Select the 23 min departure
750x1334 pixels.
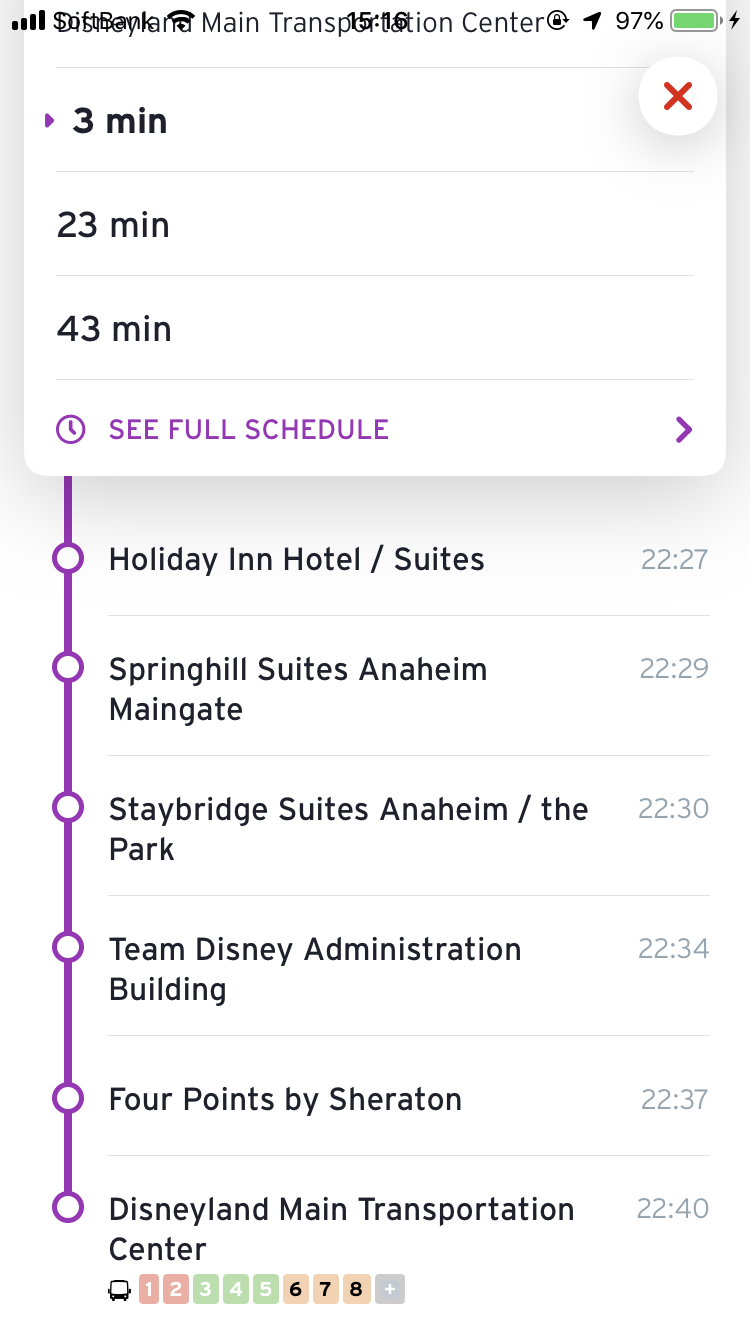pos(374,225)
